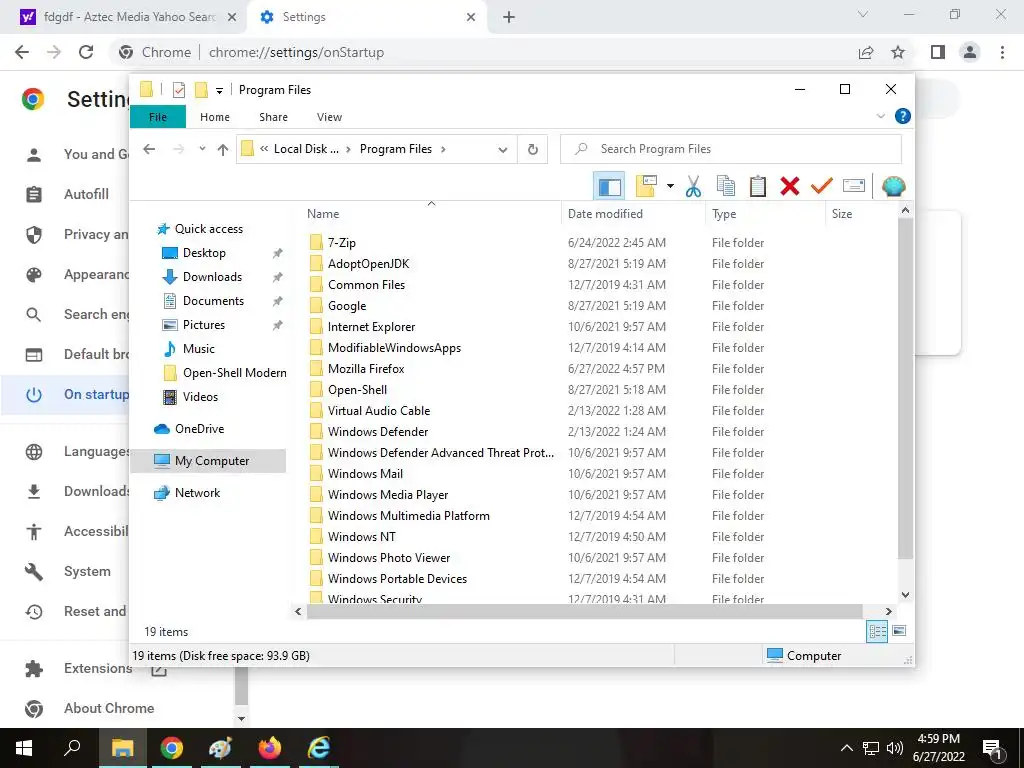
Task: Open a new Chrome tab with plus button
Action: pyautogui.click(x=509, y=18)
